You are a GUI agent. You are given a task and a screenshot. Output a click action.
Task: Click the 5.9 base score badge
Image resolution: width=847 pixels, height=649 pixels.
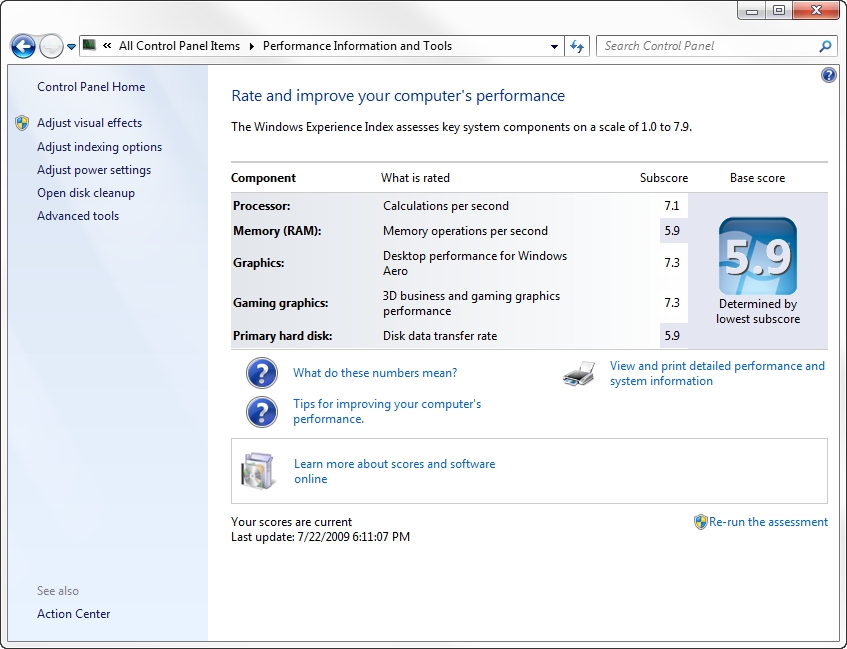[757, 256]
